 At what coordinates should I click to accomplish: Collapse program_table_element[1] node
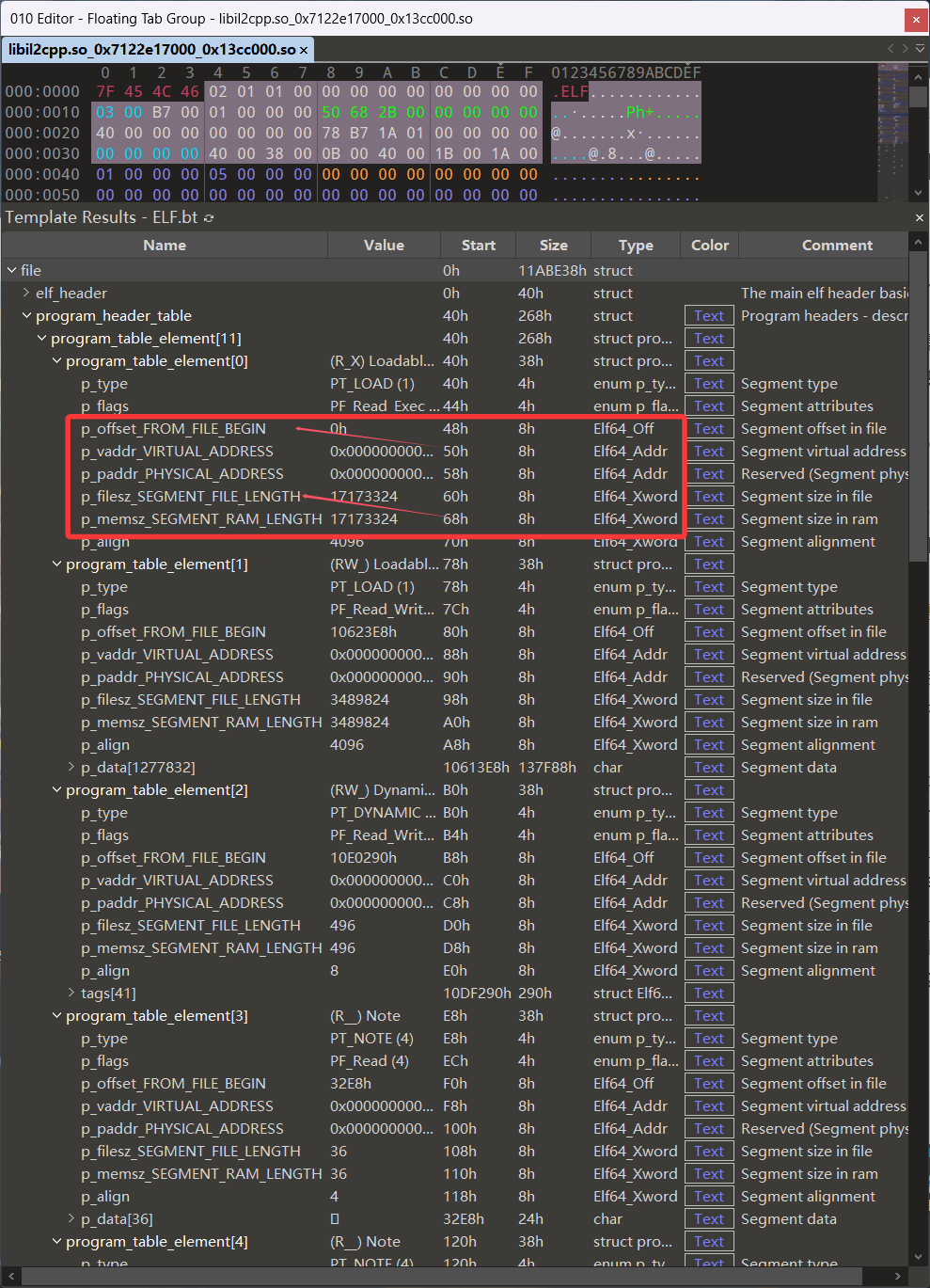tap(56, 564)
